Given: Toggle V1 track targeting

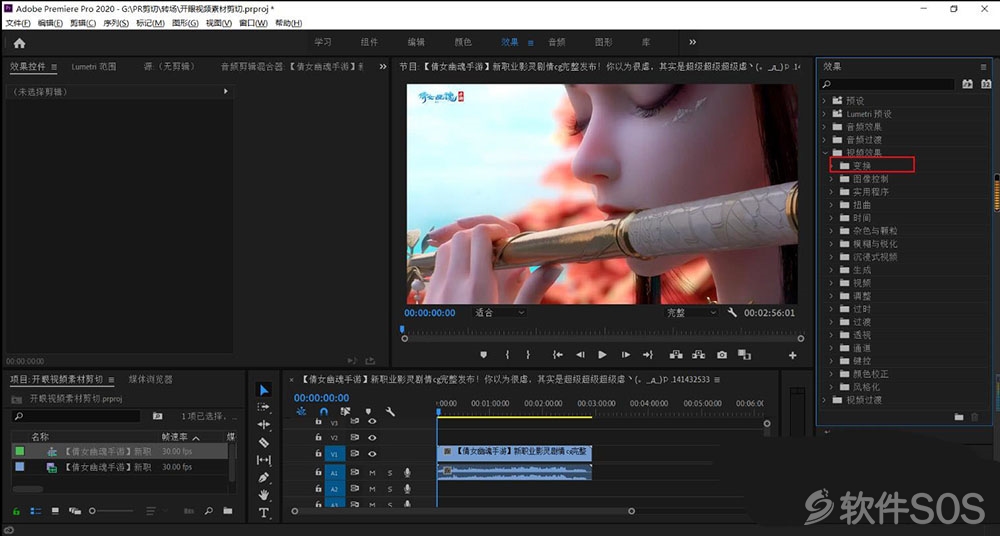Looking at the screenshot, I should pyautogui.click(x=335, y=454).
